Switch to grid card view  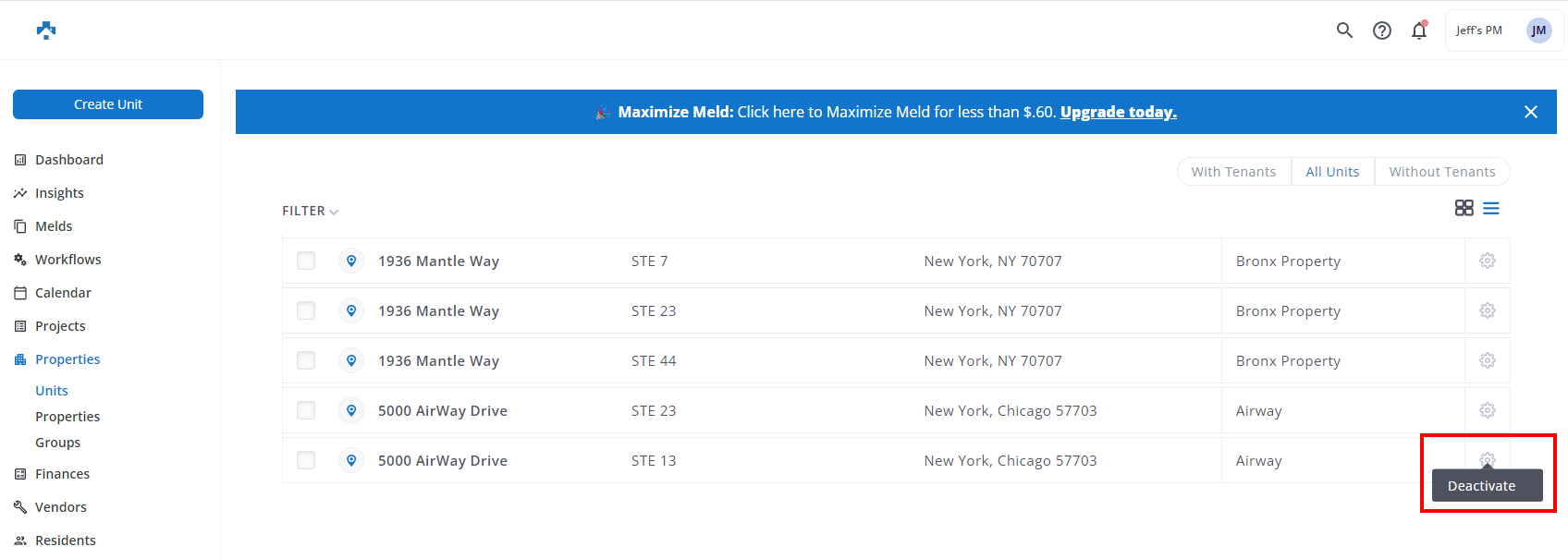pyautogui.click(x=1464, y=208)
